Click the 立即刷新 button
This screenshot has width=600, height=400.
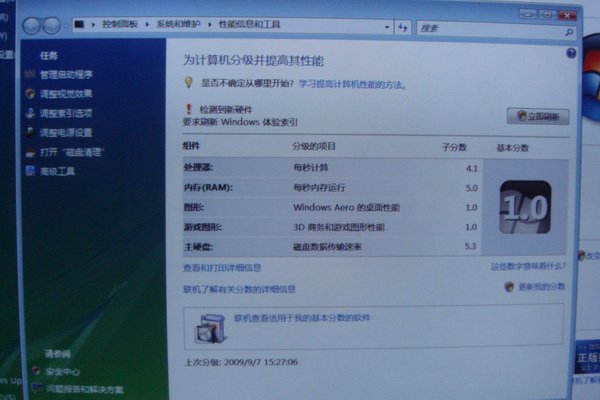pos(538,116)
